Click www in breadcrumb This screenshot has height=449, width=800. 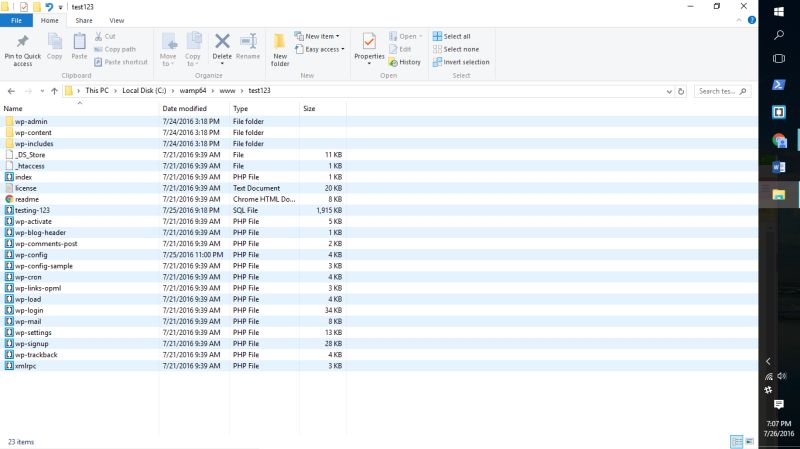(x=227, y=90)
